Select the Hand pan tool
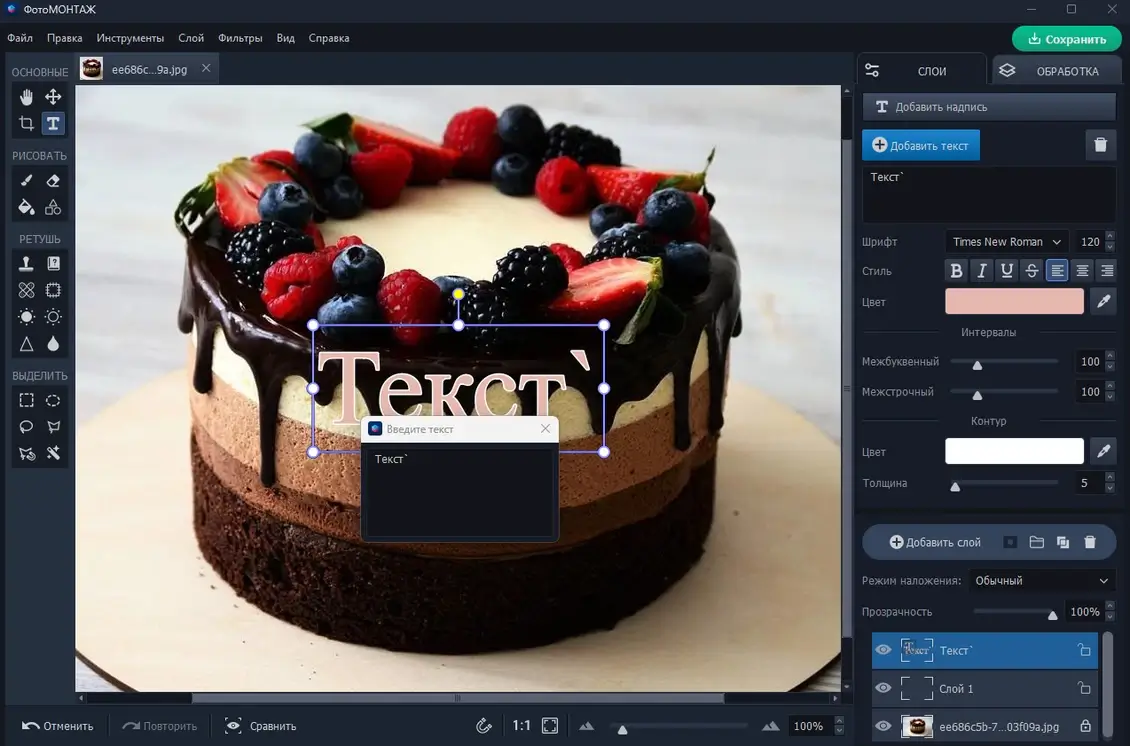This screenshot has width=1130, height=746. (27, 97)
